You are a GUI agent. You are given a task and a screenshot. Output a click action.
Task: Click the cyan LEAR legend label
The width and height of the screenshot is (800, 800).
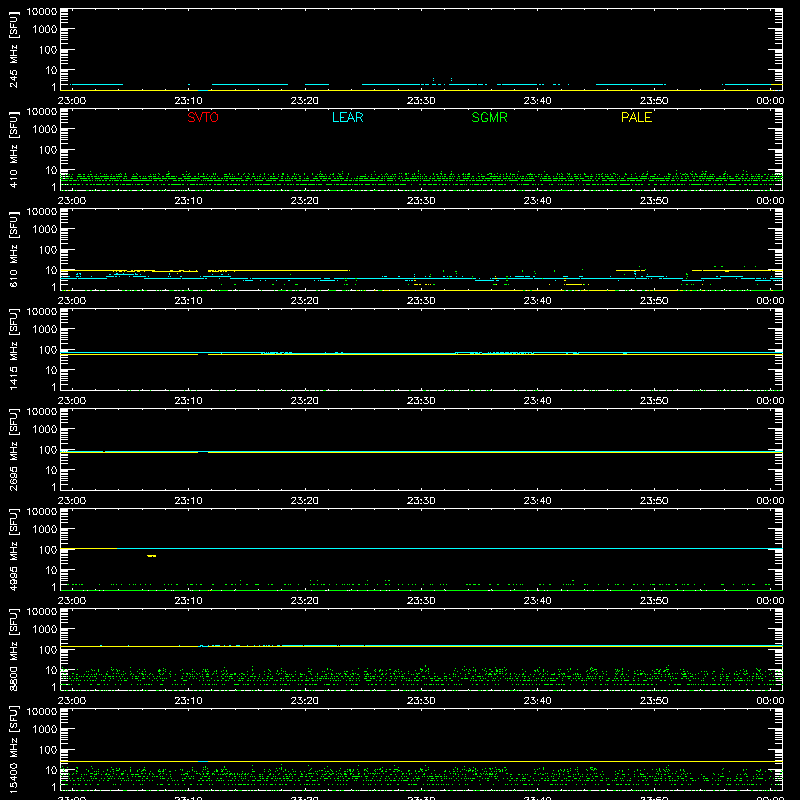pos(347,117)
